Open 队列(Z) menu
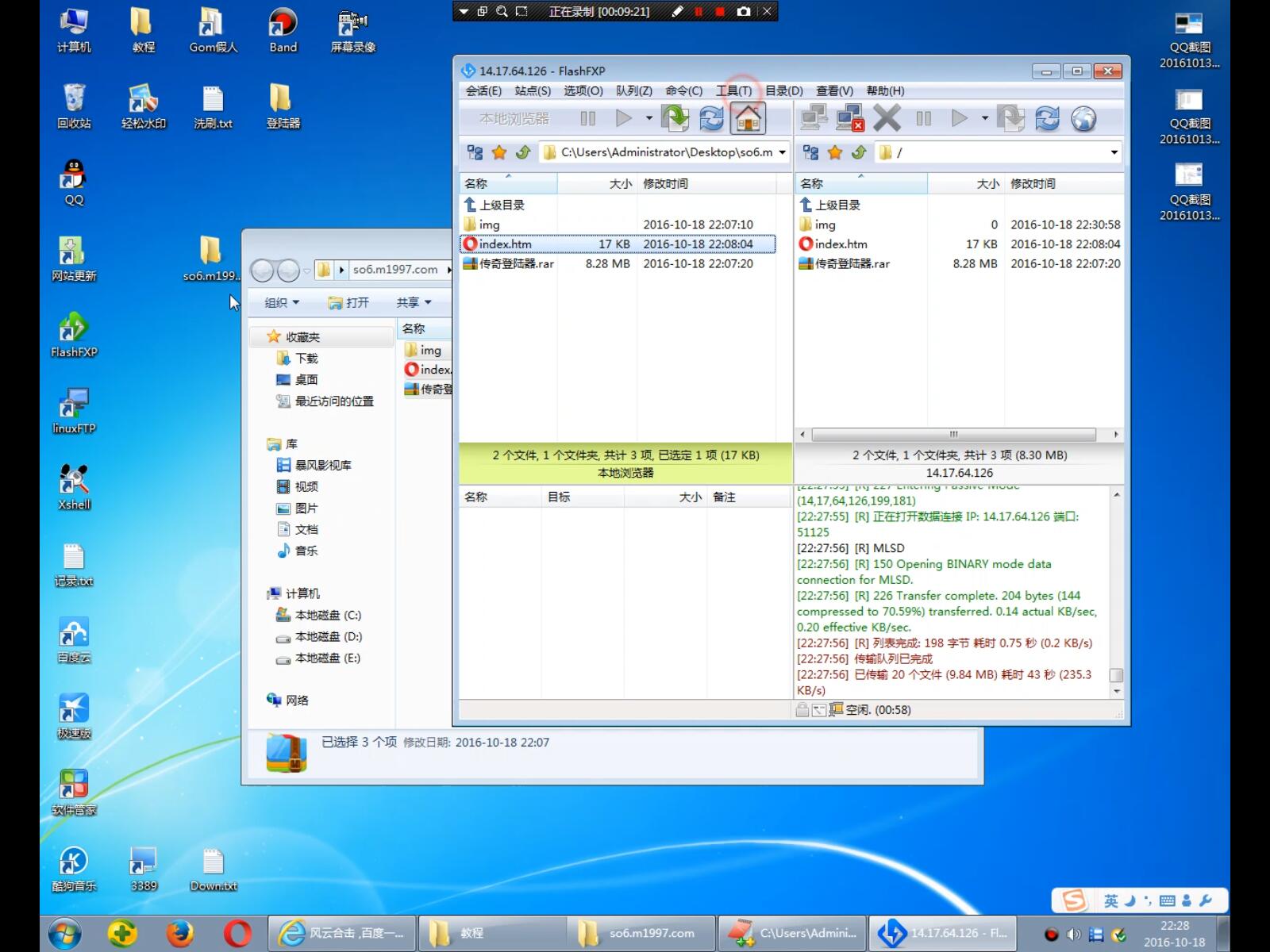This screenshot has height=952, width=1270. 634,90
